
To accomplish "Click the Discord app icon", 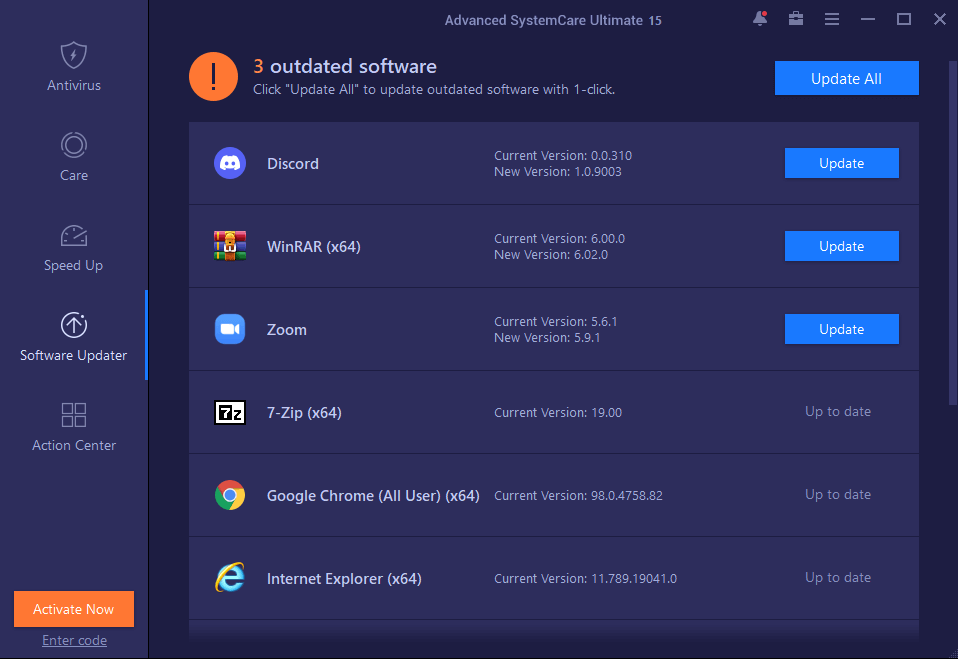I will [230, 163].
